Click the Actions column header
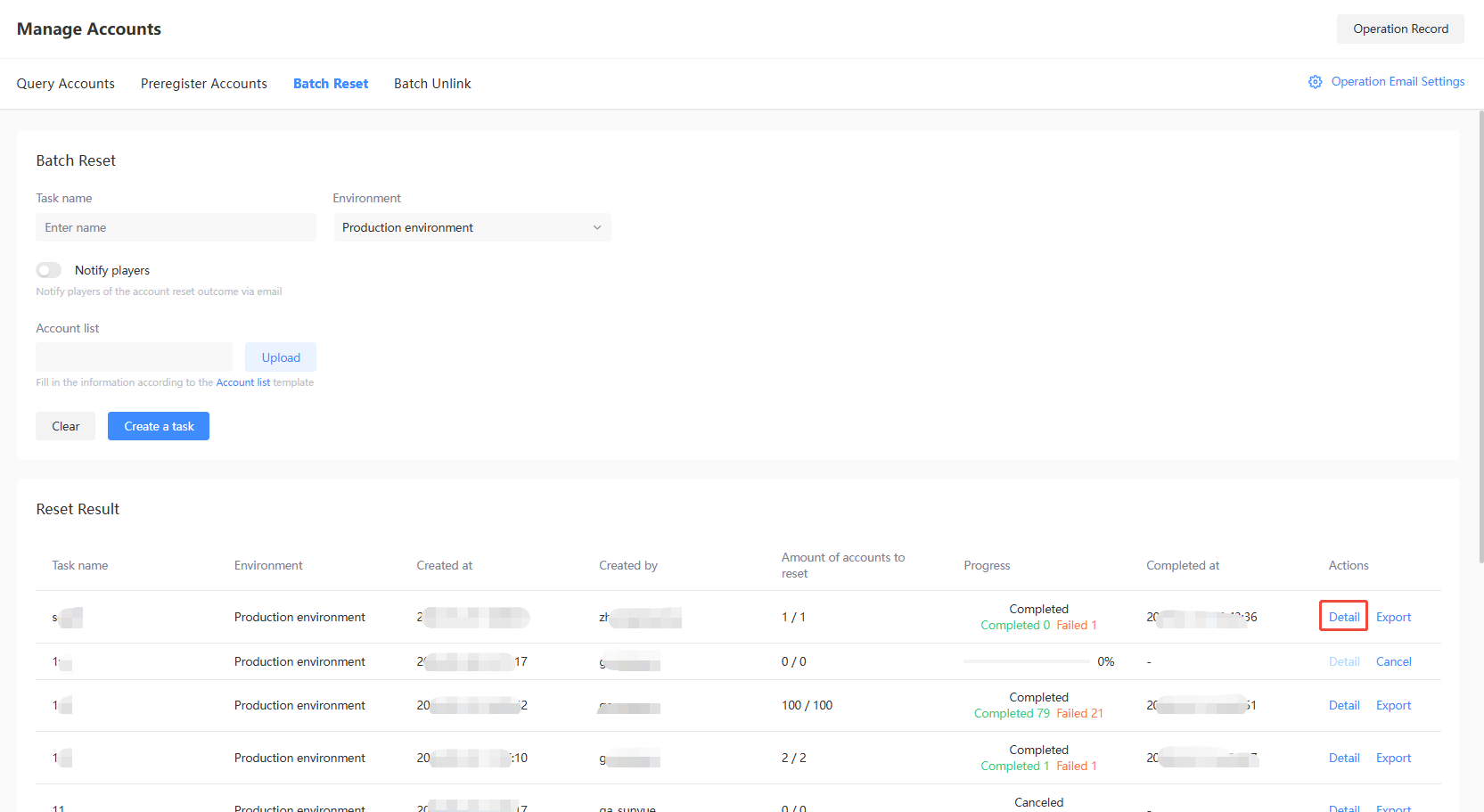This screenshot has width=1484, height=812. point(1349,565)
